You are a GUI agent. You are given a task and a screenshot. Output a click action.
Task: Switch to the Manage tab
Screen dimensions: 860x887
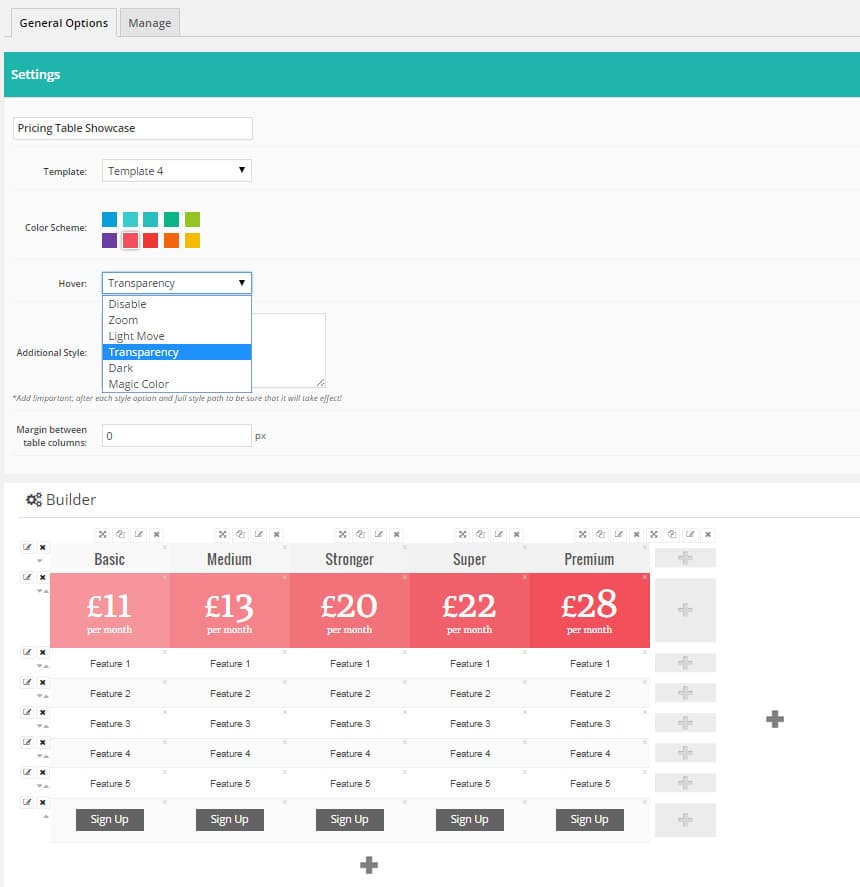pyautogui.click(x=149, y=22)
